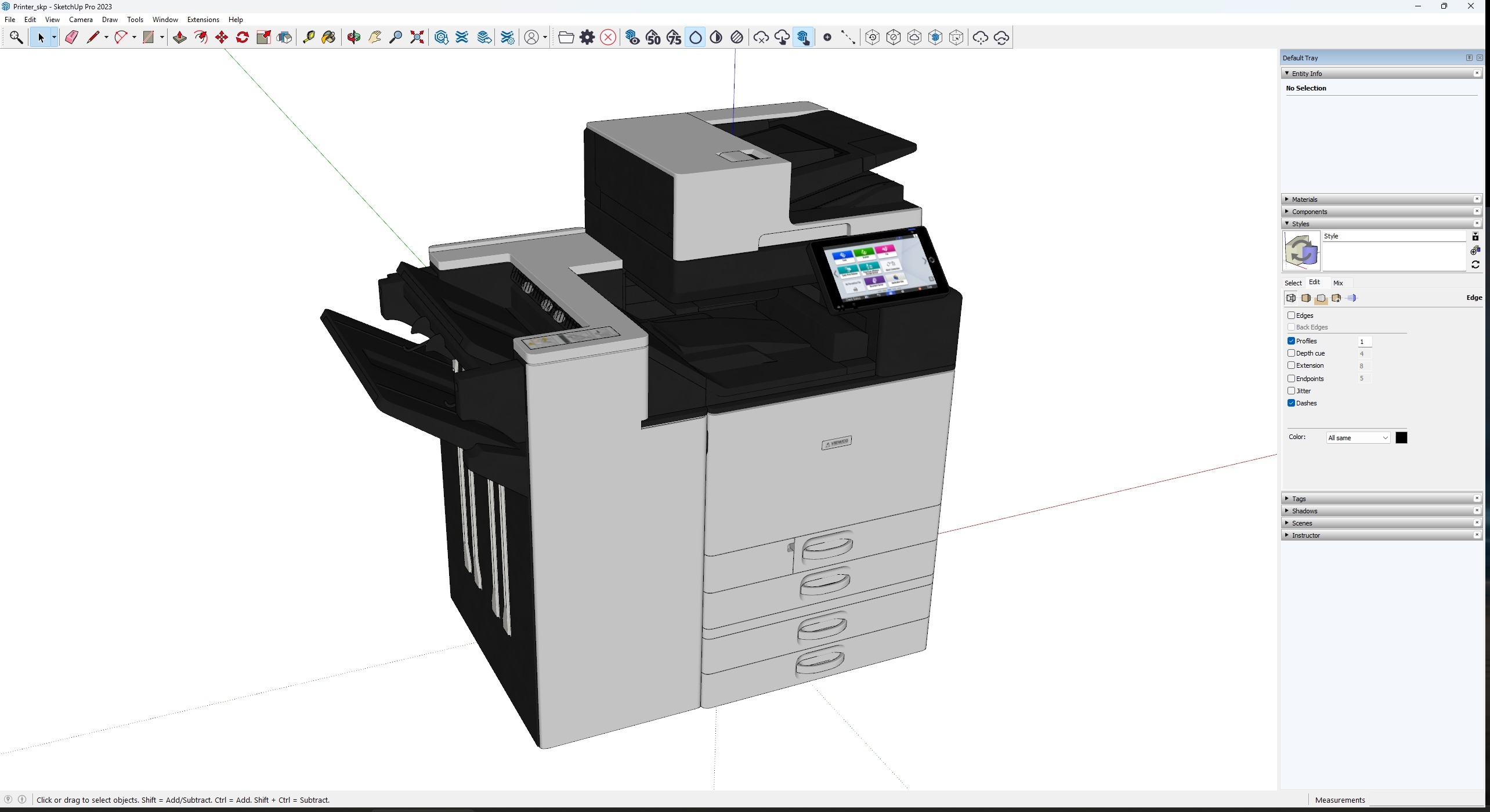Expand the Materials panel
The image size is (1490, 812).
pyautogui.click(x=1305, y=200)
